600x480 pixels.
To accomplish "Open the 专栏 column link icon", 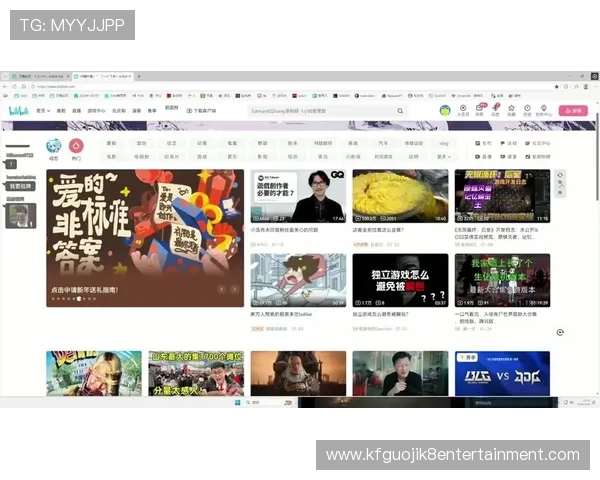I will [x=483, y=143].
